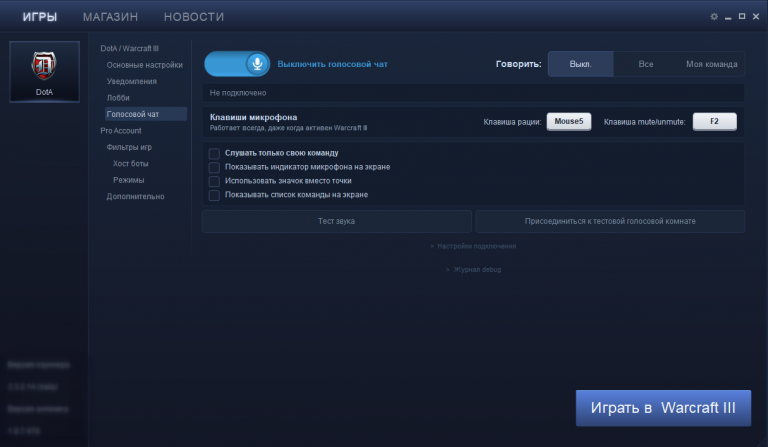Click "DotA / Warcraft III" sidebar header
Screen dimensions: 768x447
tap(129, 48)
